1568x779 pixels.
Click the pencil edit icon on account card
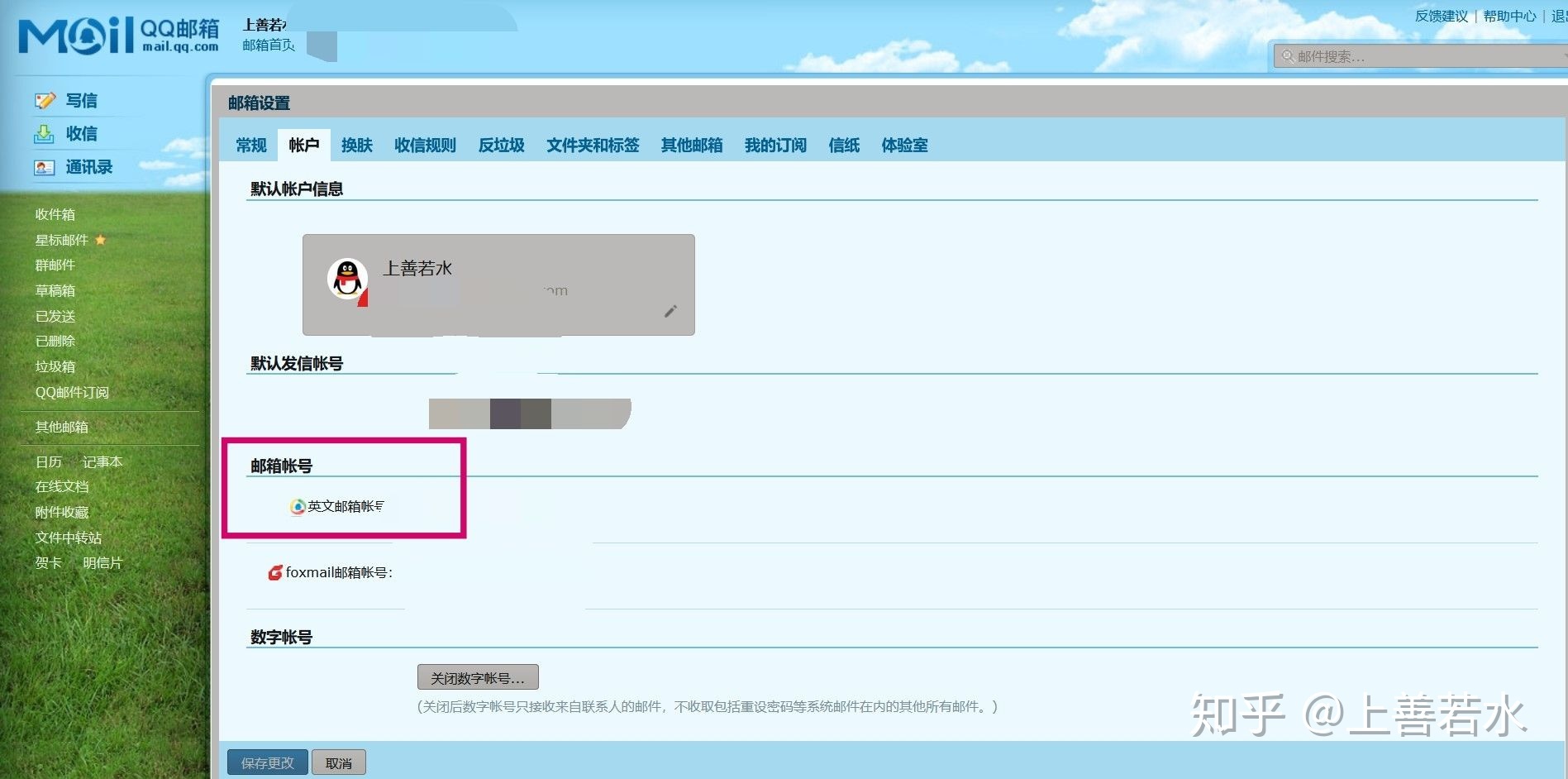670,311
